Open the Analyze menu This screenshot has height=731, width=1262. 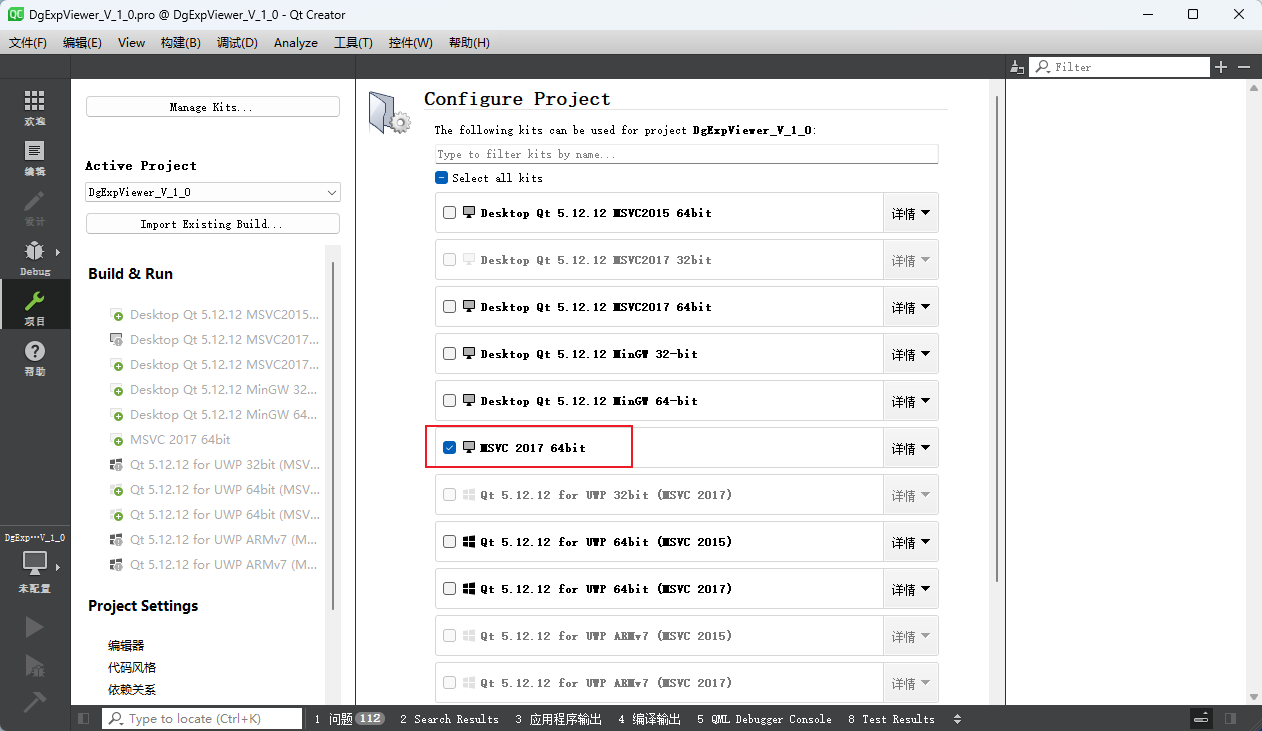pos(295,43)
